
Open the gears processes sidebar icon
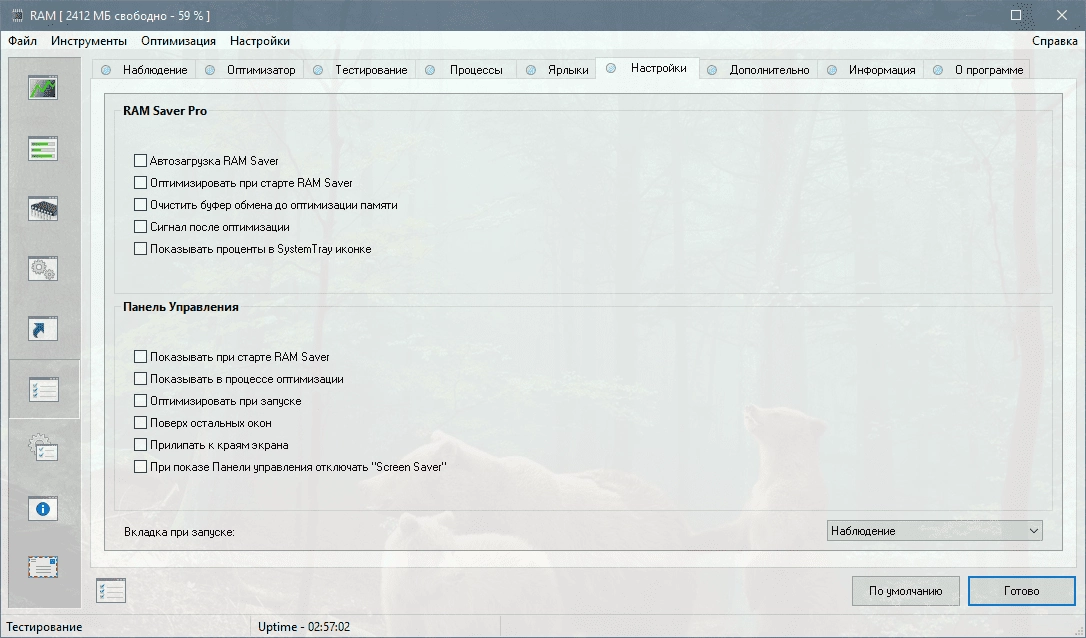(43, 269)
